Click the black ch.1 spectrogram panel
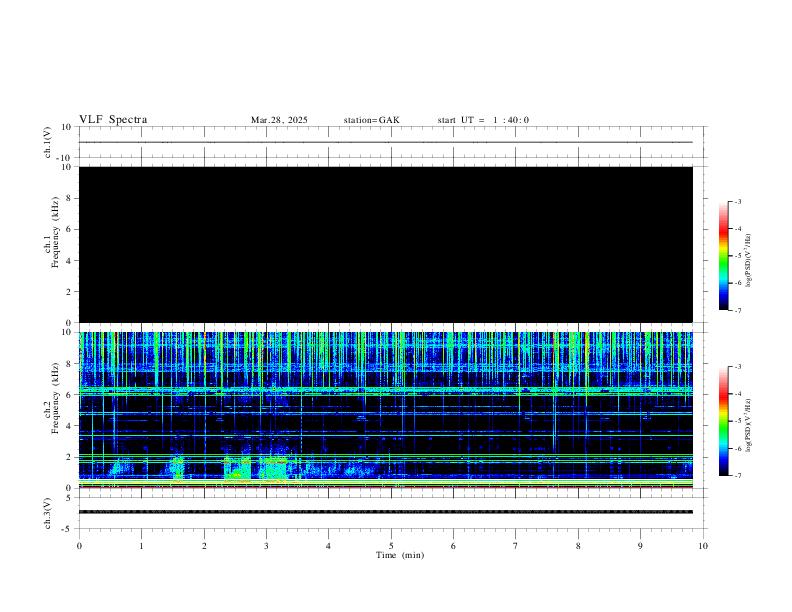The image size is (792, 612). 386,244
